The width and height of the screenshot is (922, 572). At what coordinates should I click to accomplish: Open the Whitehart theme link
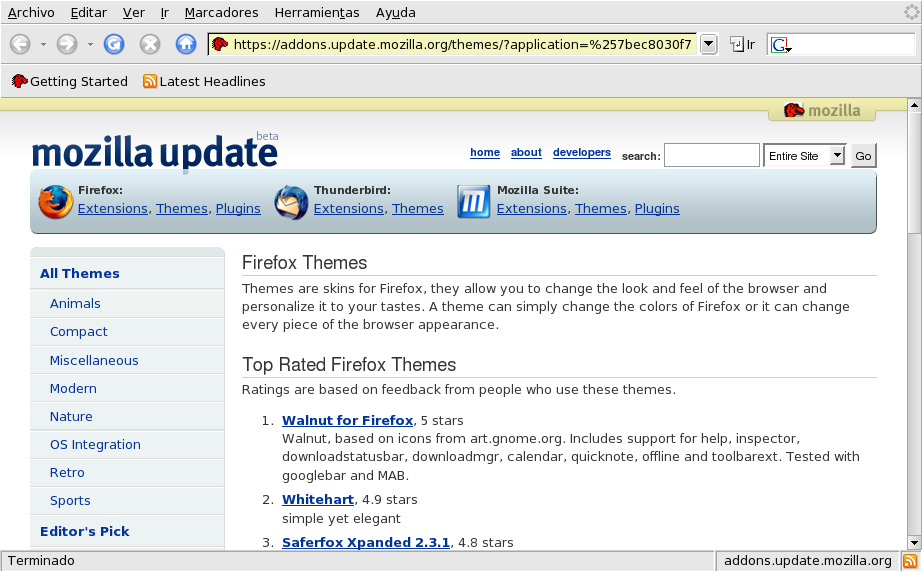(318, 500)
